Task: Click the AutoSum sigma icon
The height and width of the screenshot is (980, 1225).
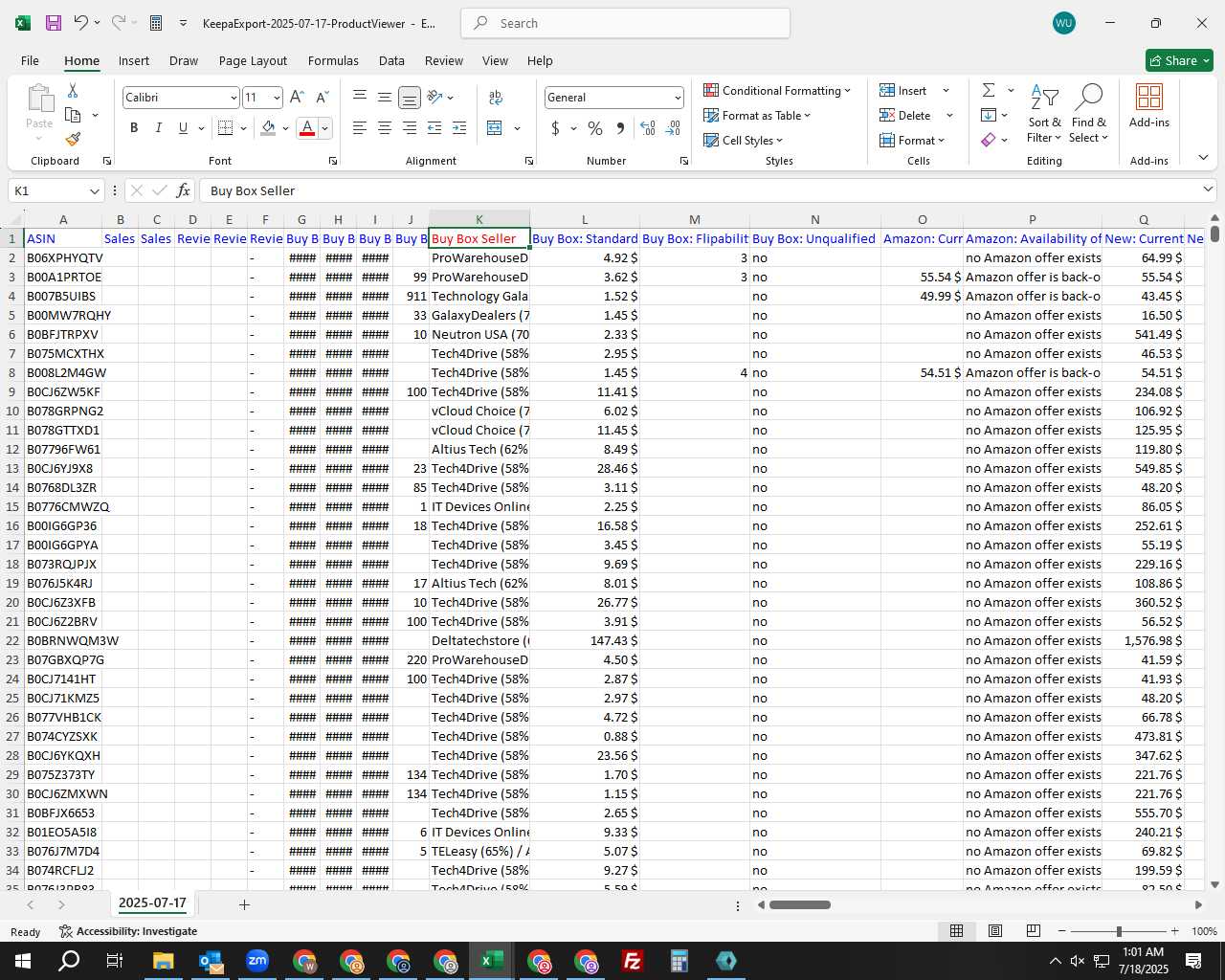Action: (989, 90)
